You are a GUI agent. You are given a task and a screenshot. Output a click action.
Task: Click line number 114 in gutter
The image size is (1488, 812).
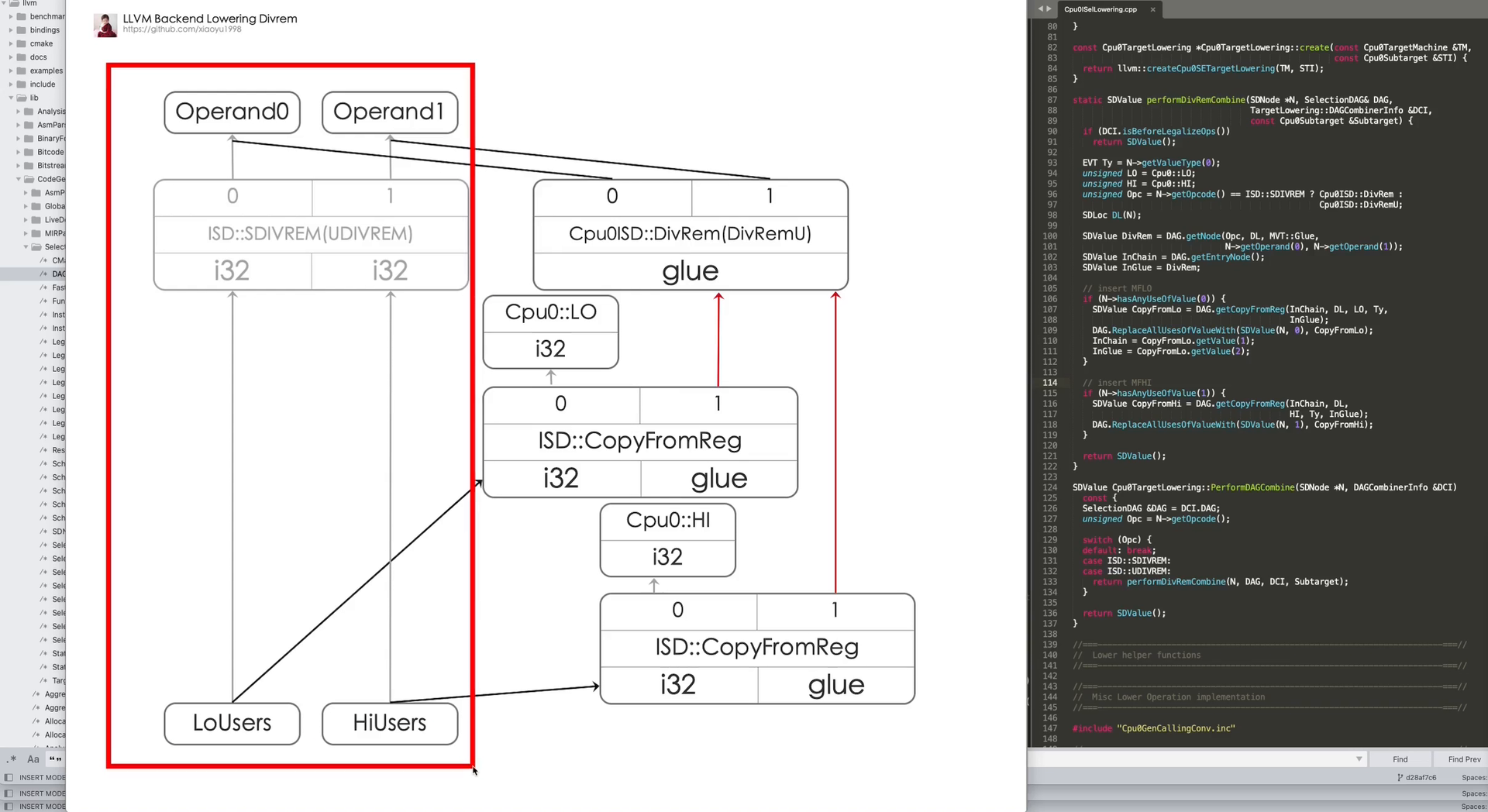pyautogui.click(x=1049, y=383)
